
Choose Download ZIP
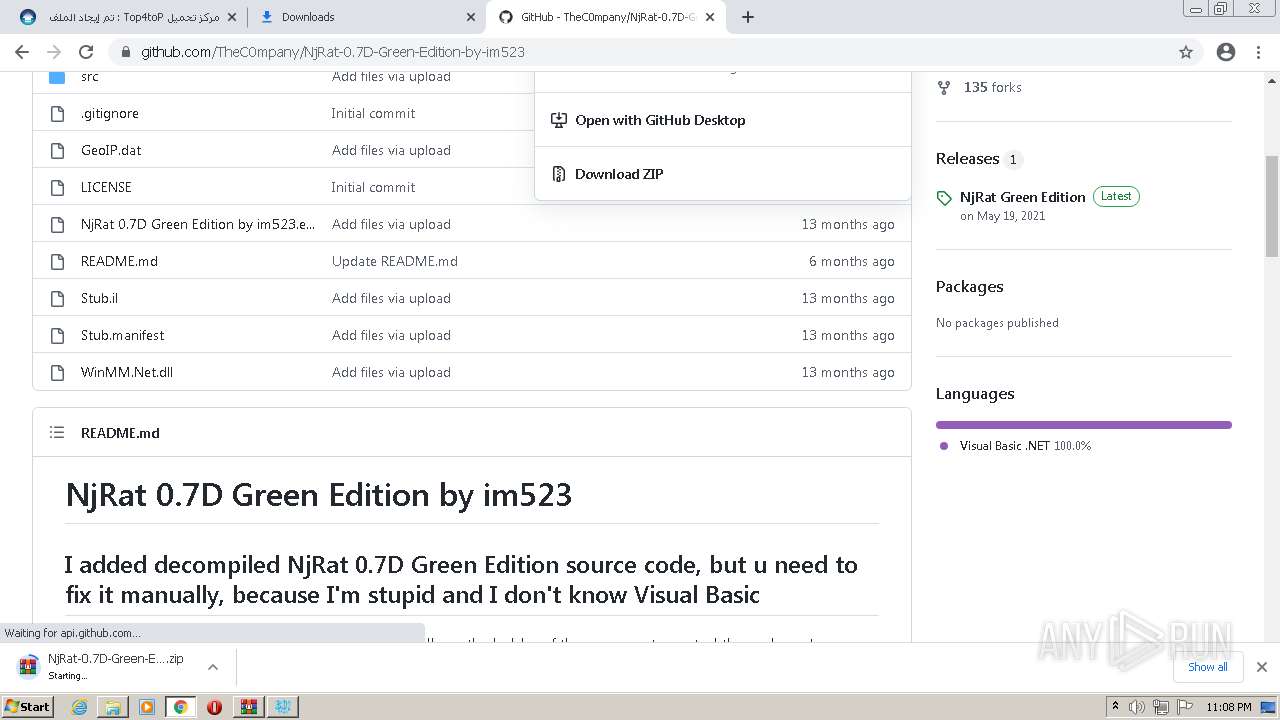click(x=619, y=174)
